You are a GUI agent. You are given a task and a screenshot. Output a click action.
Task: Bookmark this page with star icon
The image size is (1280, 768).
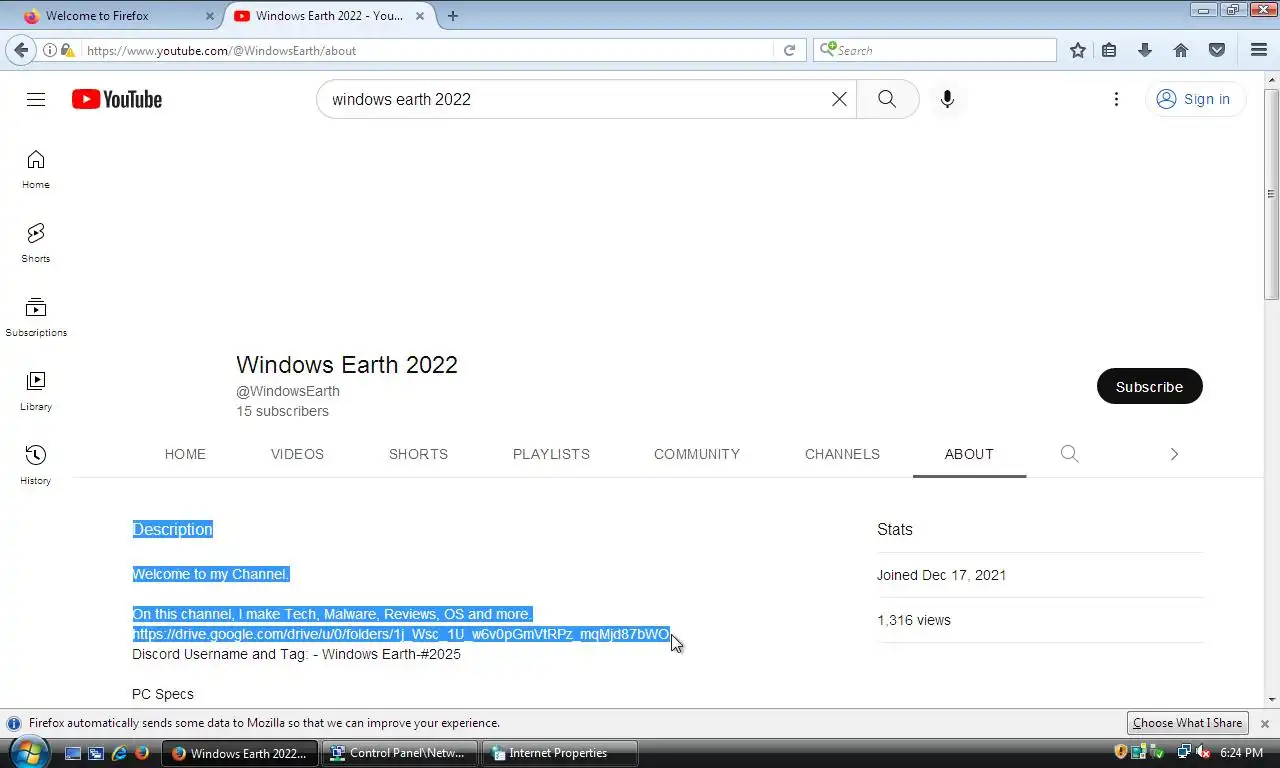pyautogui.click(x=1077, y=50)
